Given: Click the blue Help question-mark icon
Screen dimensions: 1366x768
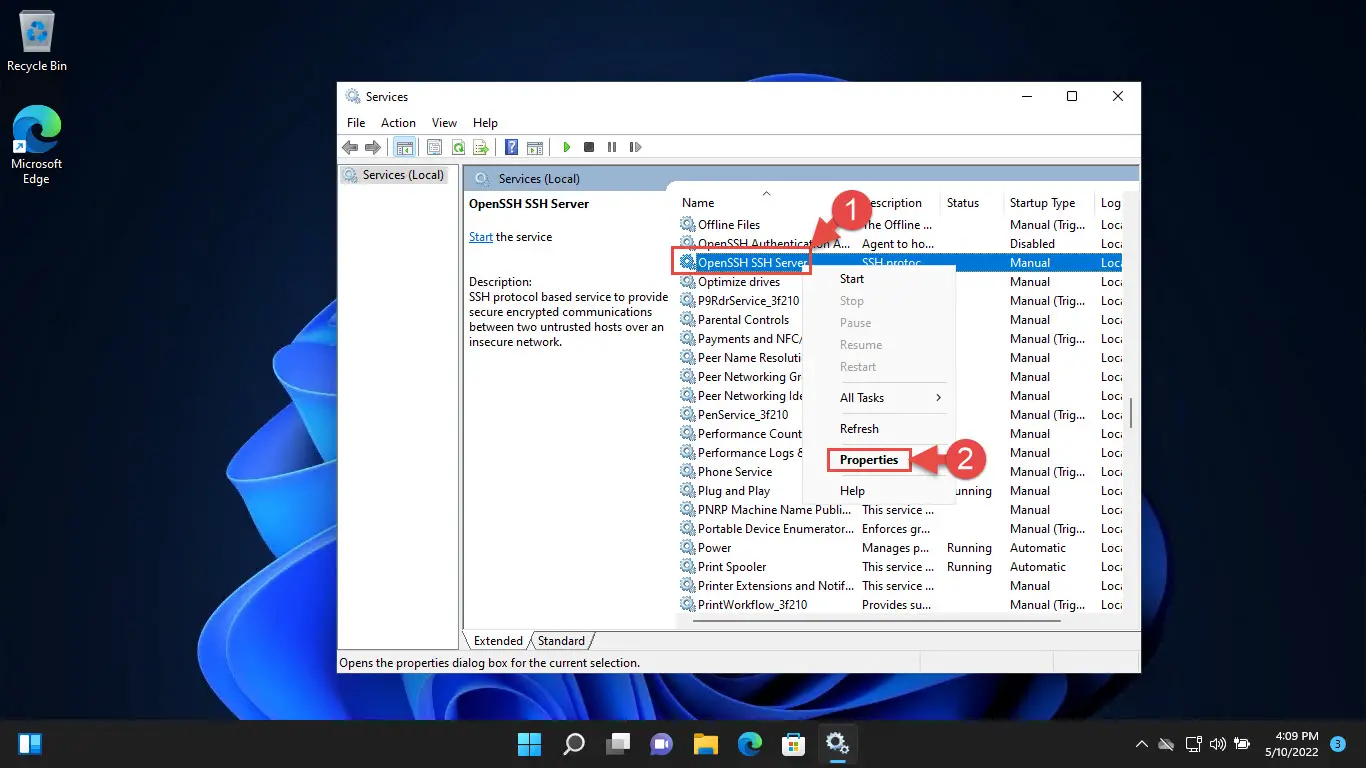Looking at the screenshot, I should tap(512, 147).
